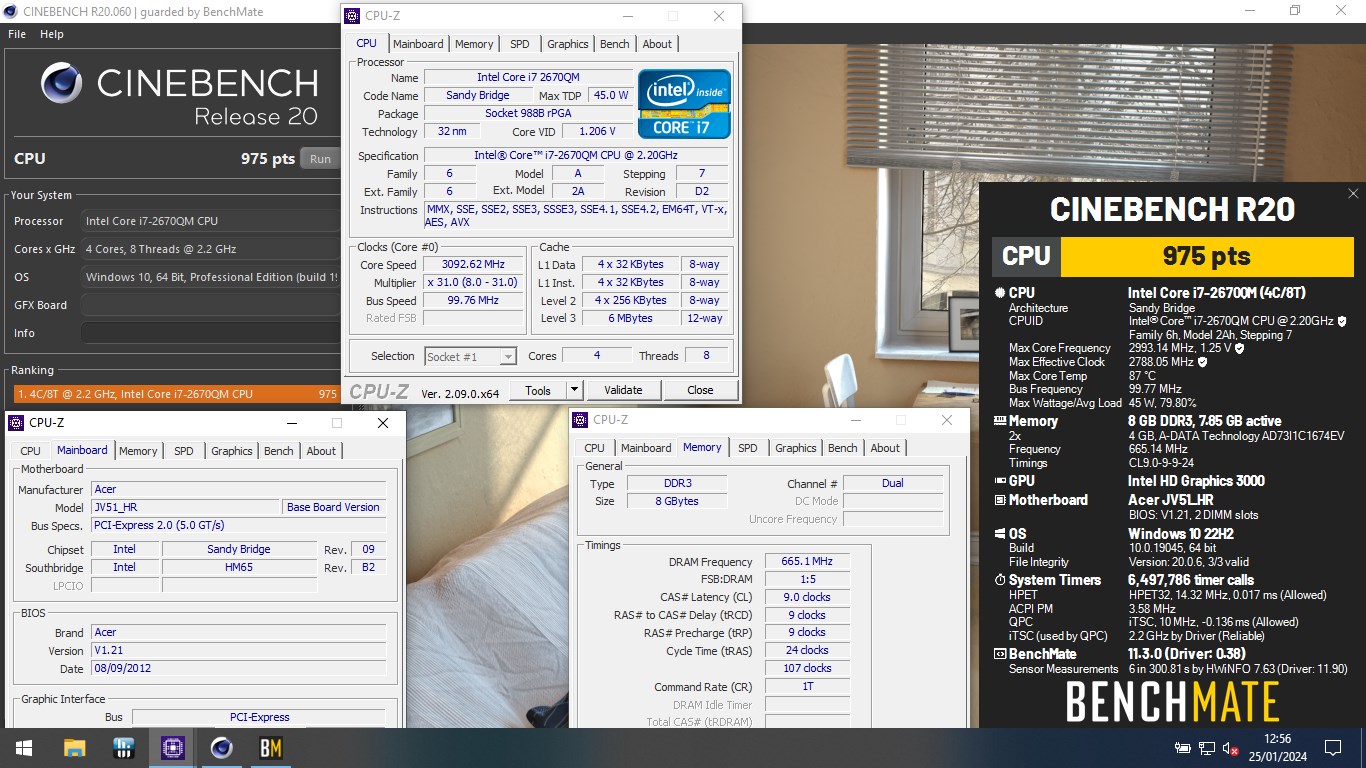Open the Graphics tab in top CPU-Z

(568, 44)
